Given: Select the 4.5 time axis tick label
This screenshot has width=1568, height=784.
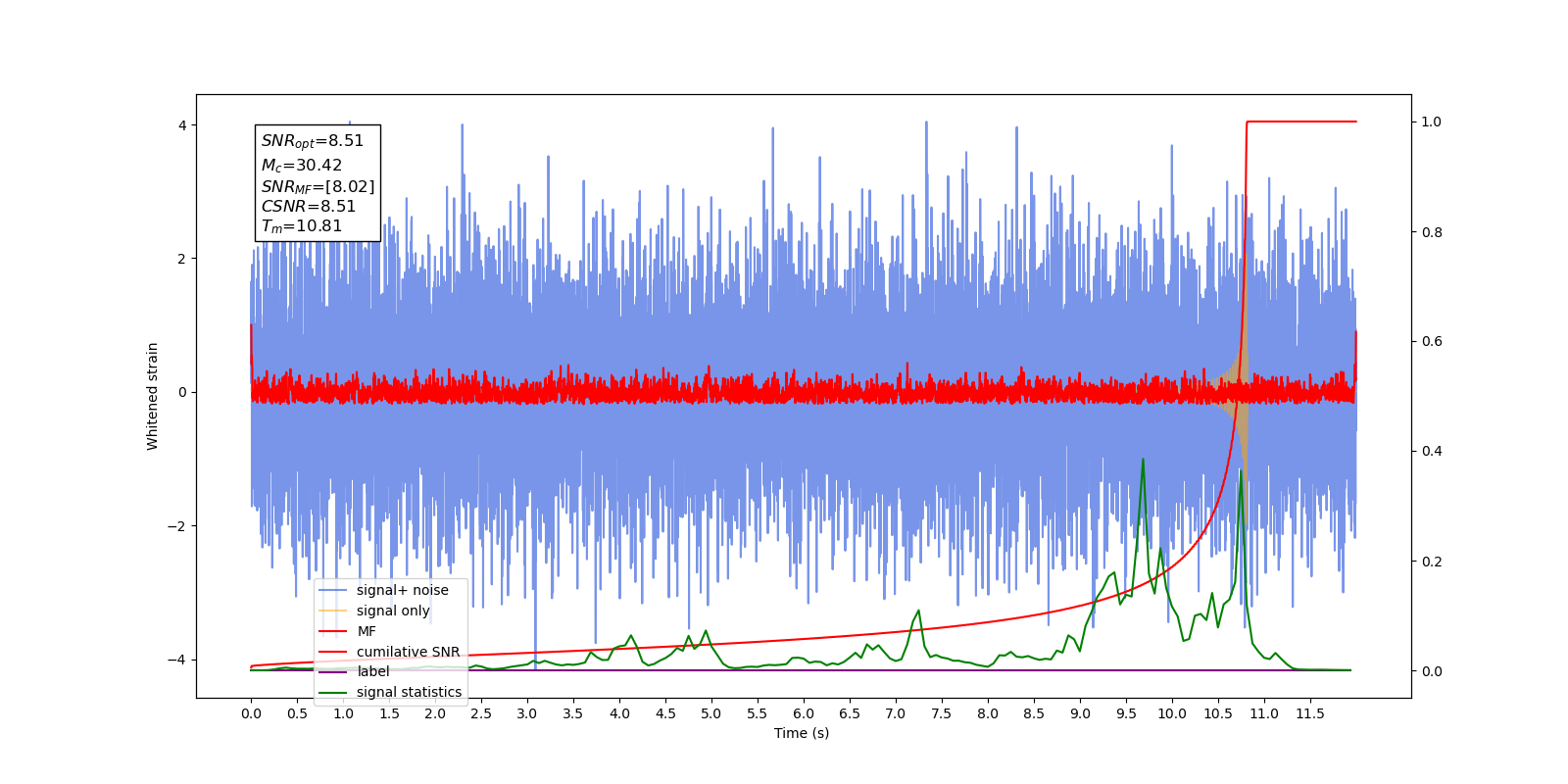Looking at the screenshot, I should coord(665,713).
